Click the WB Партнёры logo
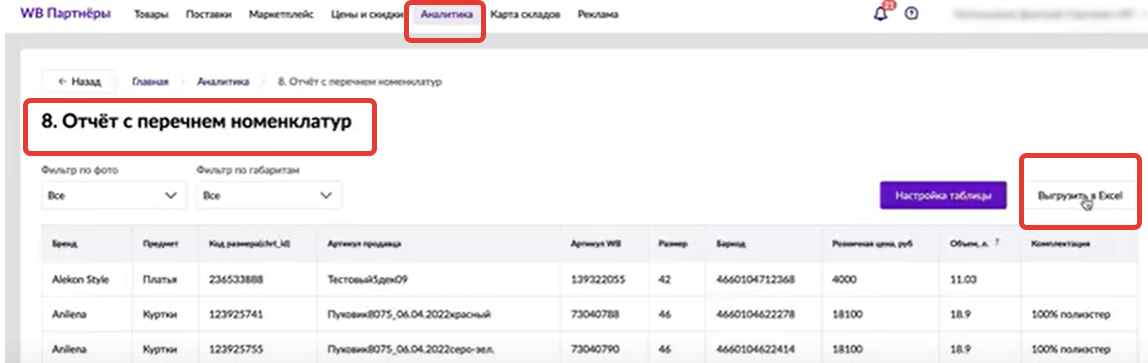The height and width of the screenshot is (363, 1148). tap(66, 13)
